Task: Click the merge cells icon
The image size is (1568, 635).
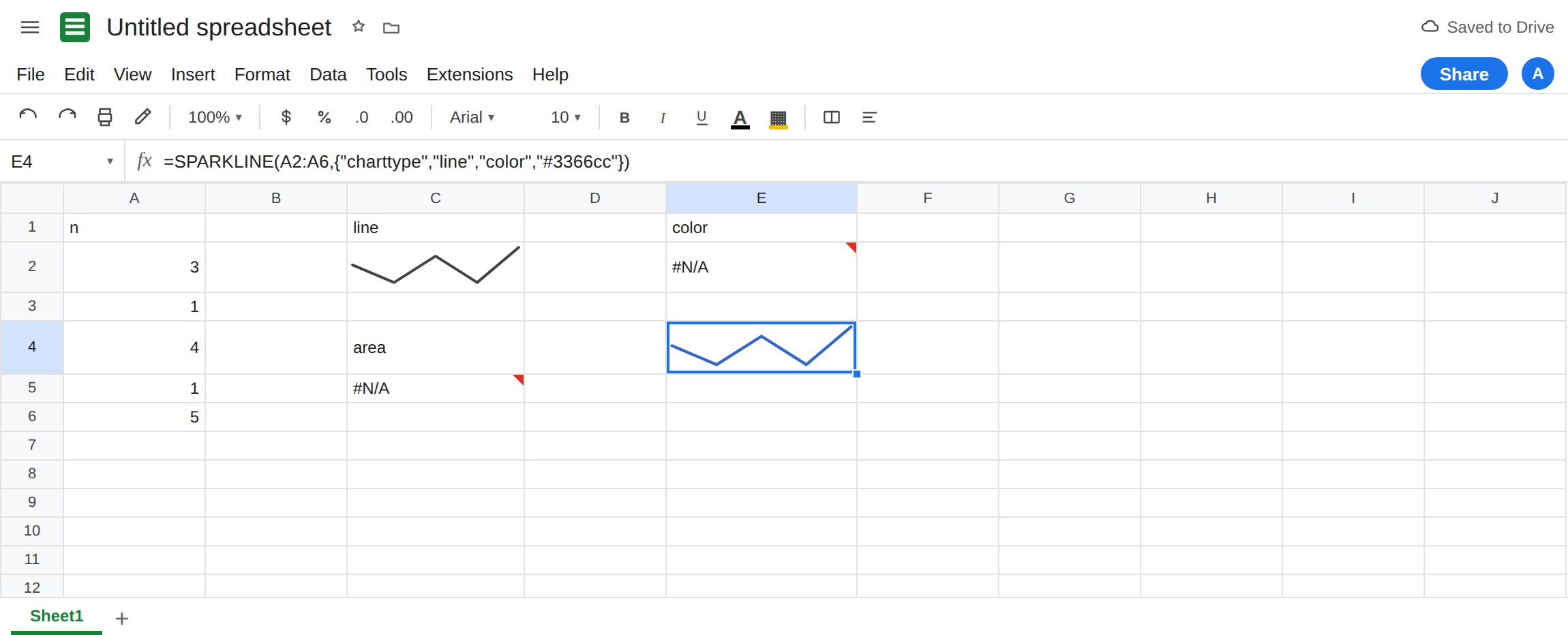Action: click(x=832, y=117)
